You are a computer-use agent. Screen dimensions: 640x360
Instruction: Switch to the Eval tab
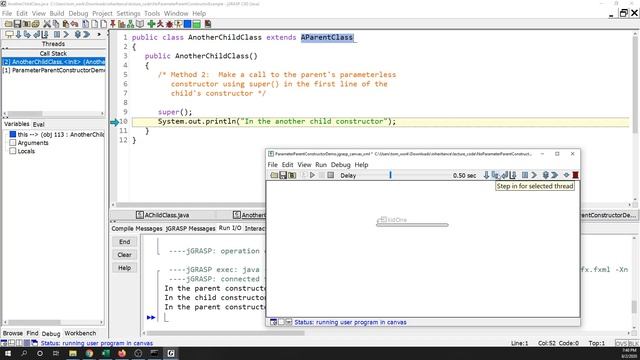38,124
